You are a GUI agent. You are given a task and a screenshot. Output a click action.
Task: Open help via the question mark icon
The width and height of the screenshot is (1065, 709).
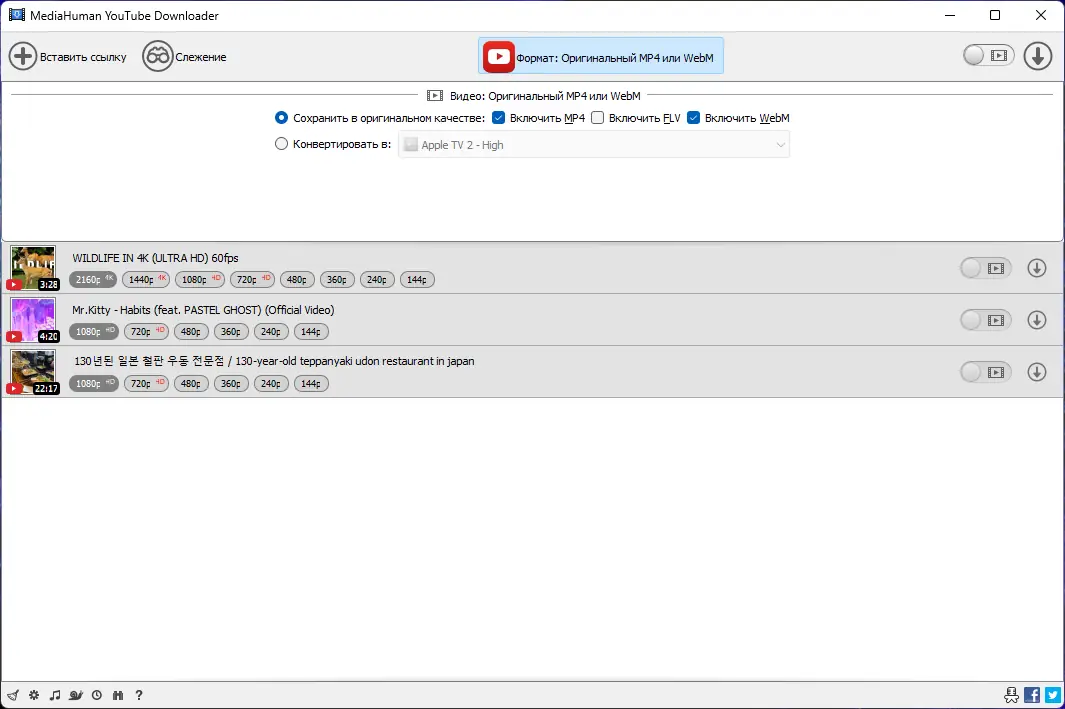(x=139, y=695)
